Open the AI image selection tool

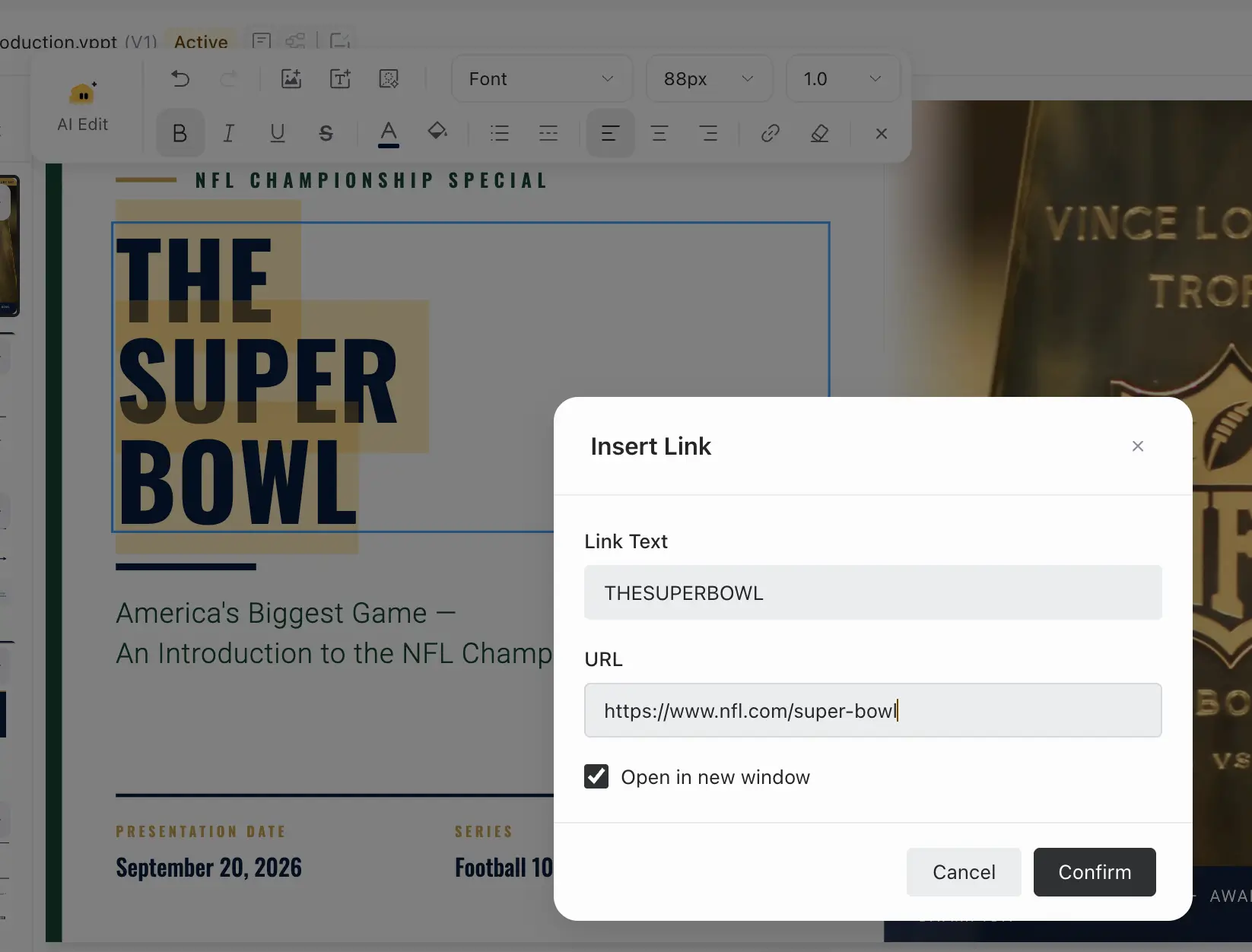pos(389,78)
